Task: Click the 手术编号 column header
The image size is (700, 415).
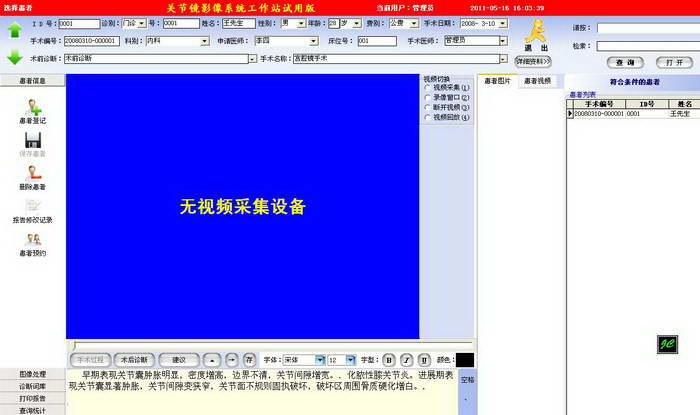Action: tap(599, 104)
